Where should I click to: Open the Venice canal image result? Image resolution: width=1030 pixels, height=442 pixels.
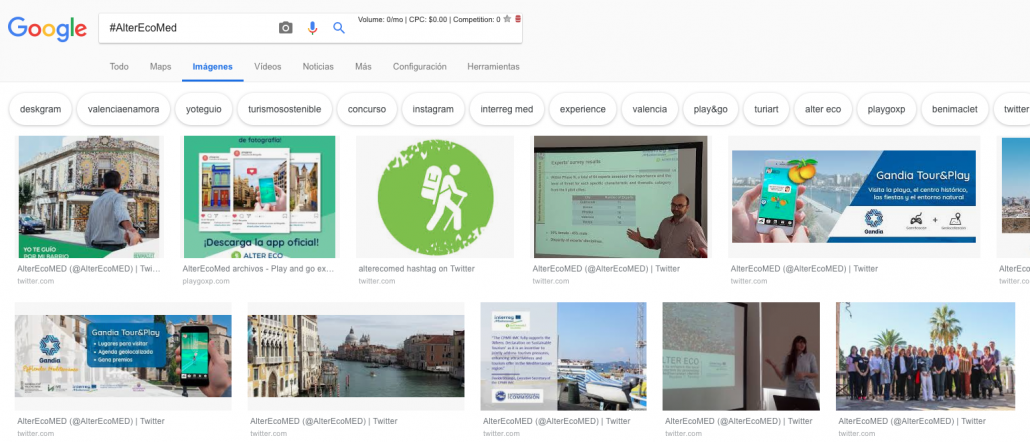355,356
